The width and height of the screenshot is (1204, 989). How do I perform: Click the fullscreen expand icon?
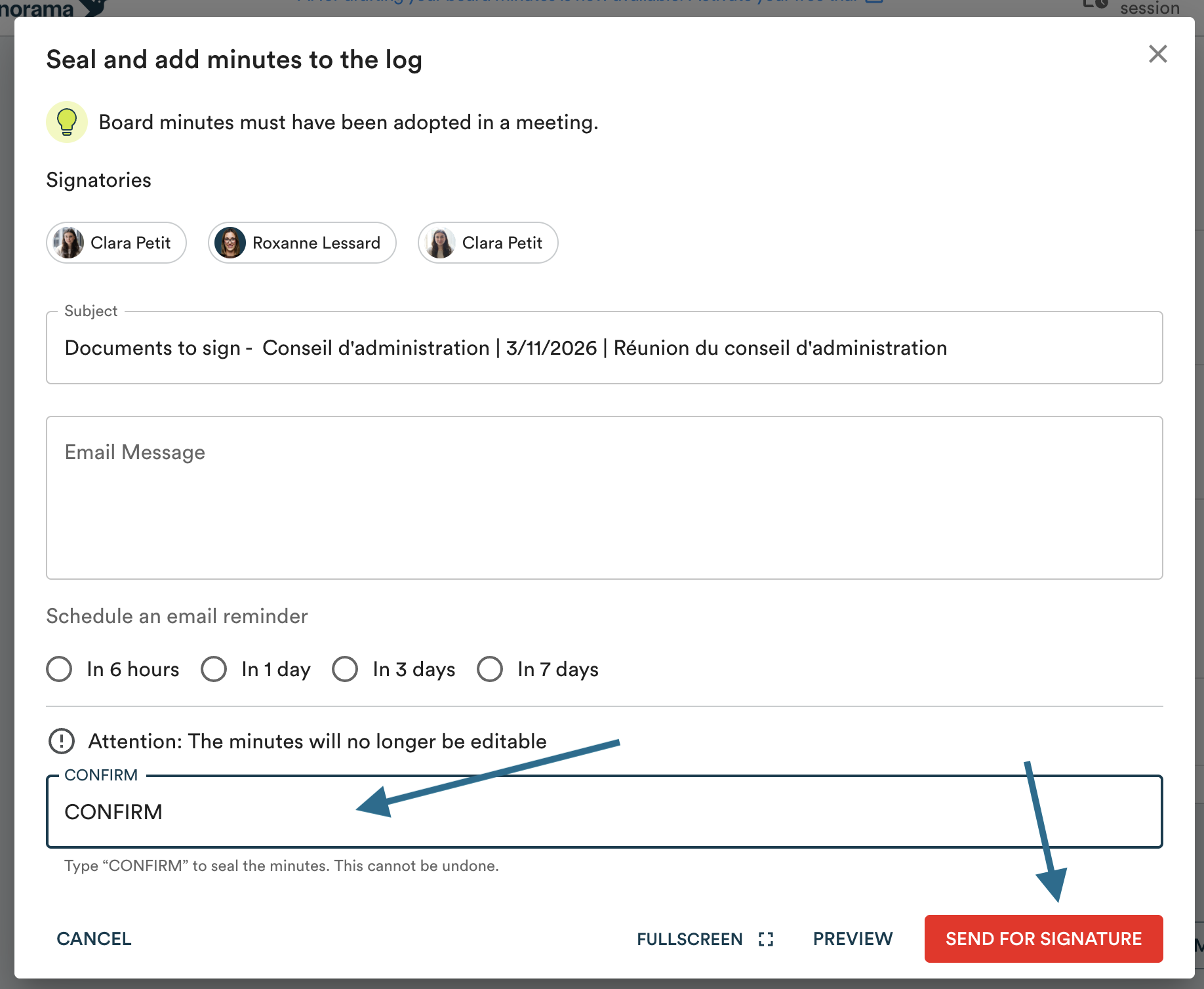pyautogui.click(x=766, y=939)
